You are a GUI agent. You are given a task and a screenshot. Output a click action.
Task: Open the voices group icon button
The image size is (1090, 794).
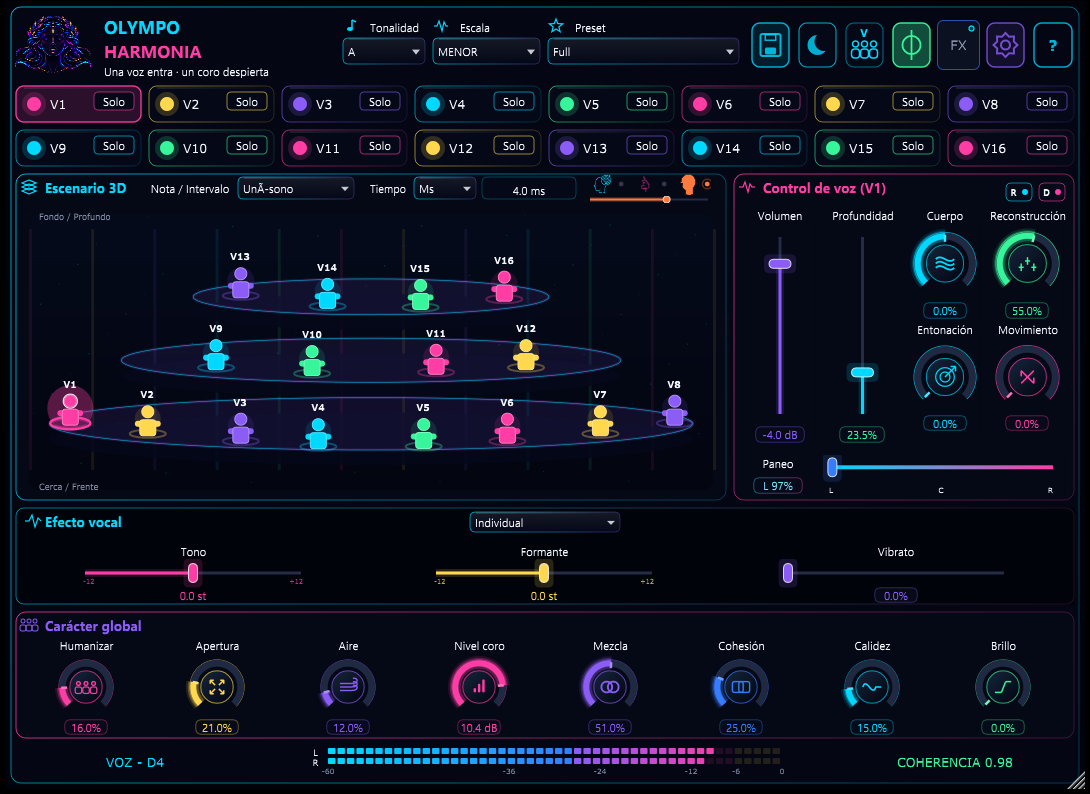point(864,45)
